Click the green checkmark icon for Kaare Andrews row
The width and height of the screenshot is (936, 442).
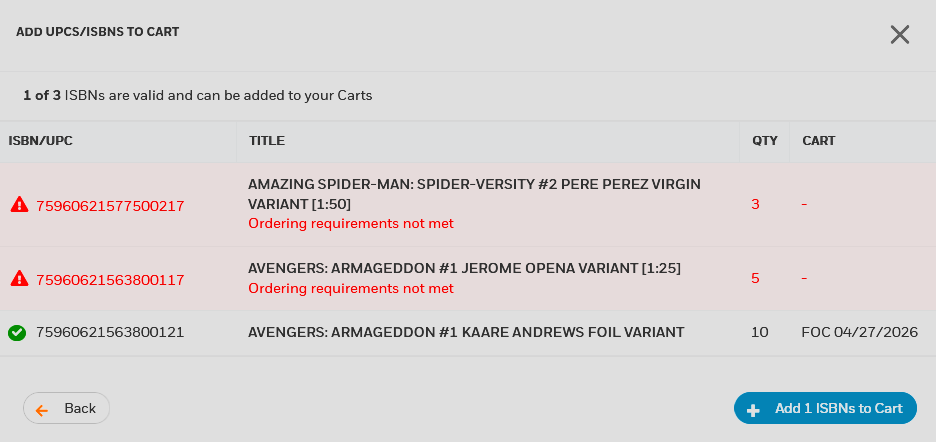point(17,333)
